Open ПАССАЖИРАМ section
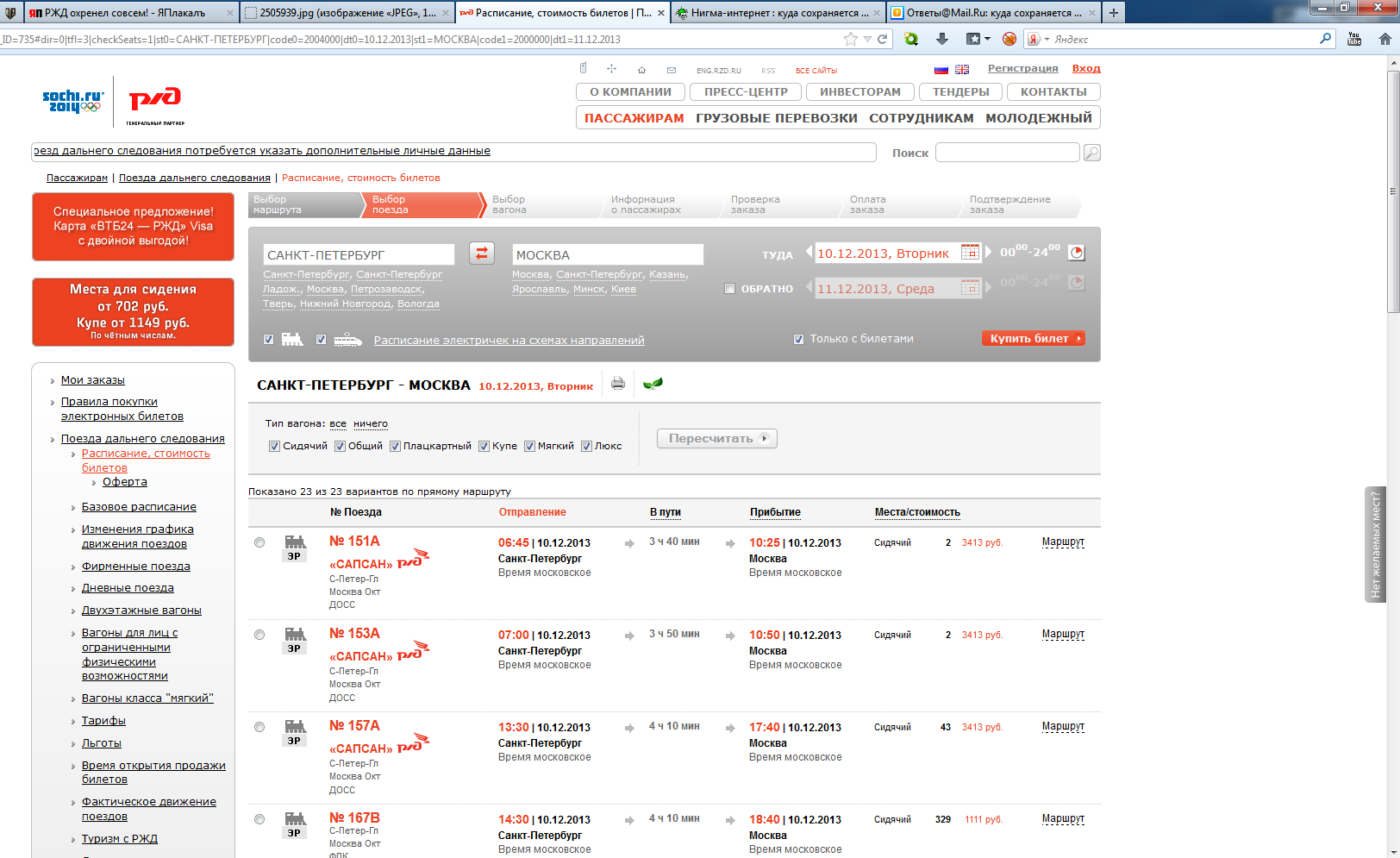The height and width of the screenshot is (858, 1400). point(634,118)
